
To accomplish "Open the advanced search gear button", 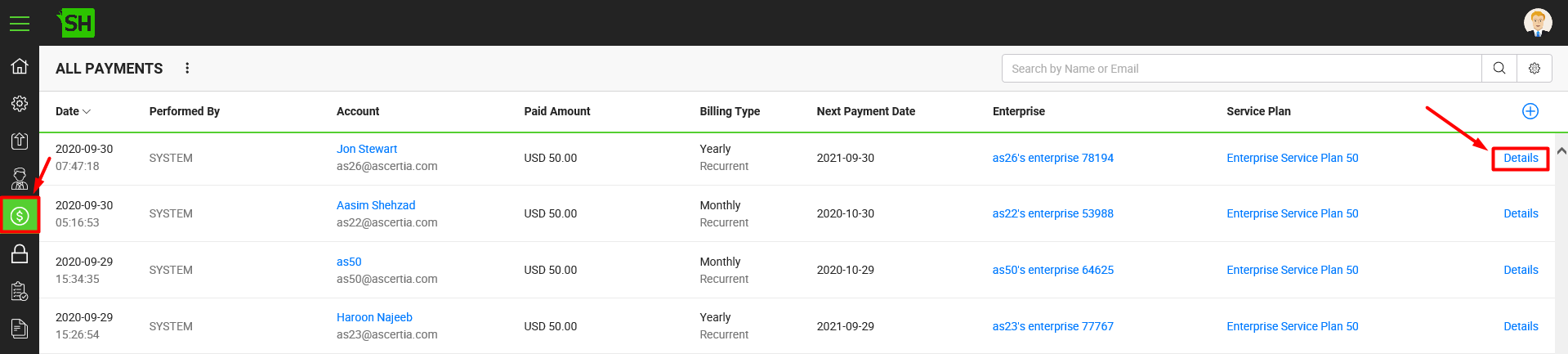I will [x=1534, y=69].
